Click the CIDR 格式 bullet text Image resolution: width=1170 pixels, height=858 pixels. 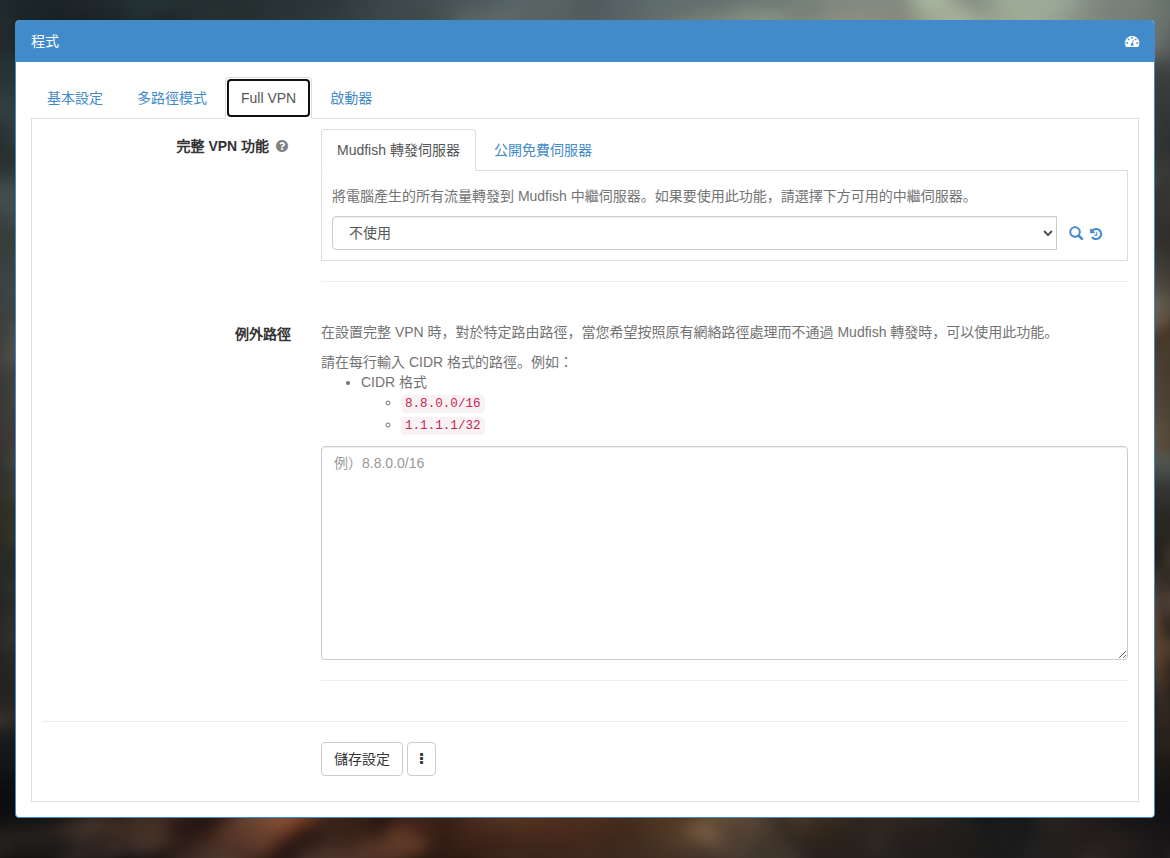coord(394,382)
